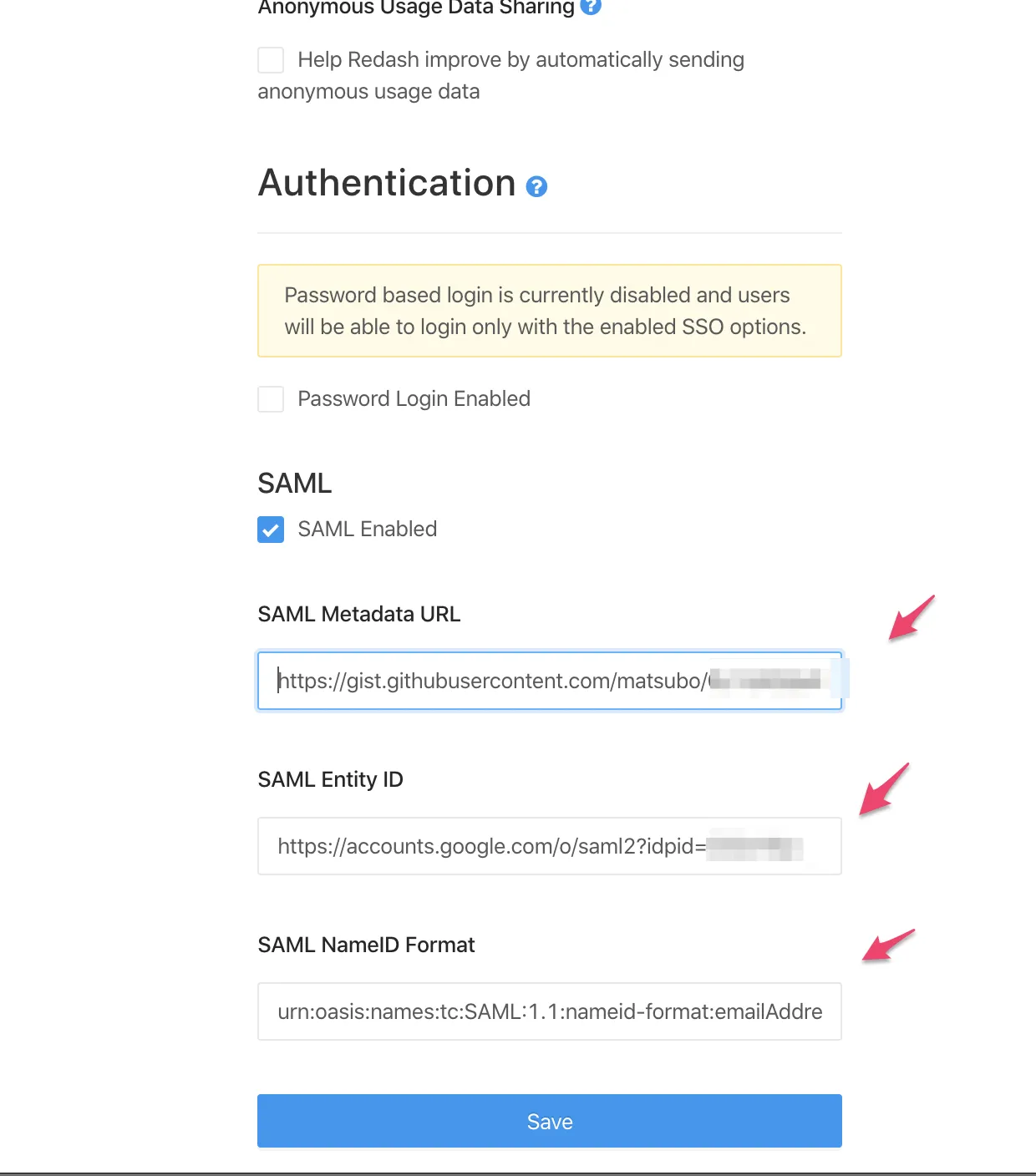Click the Authentication help question-mark icon
The height and width of the screenshot is (1176, 1036).
[536, 186]
